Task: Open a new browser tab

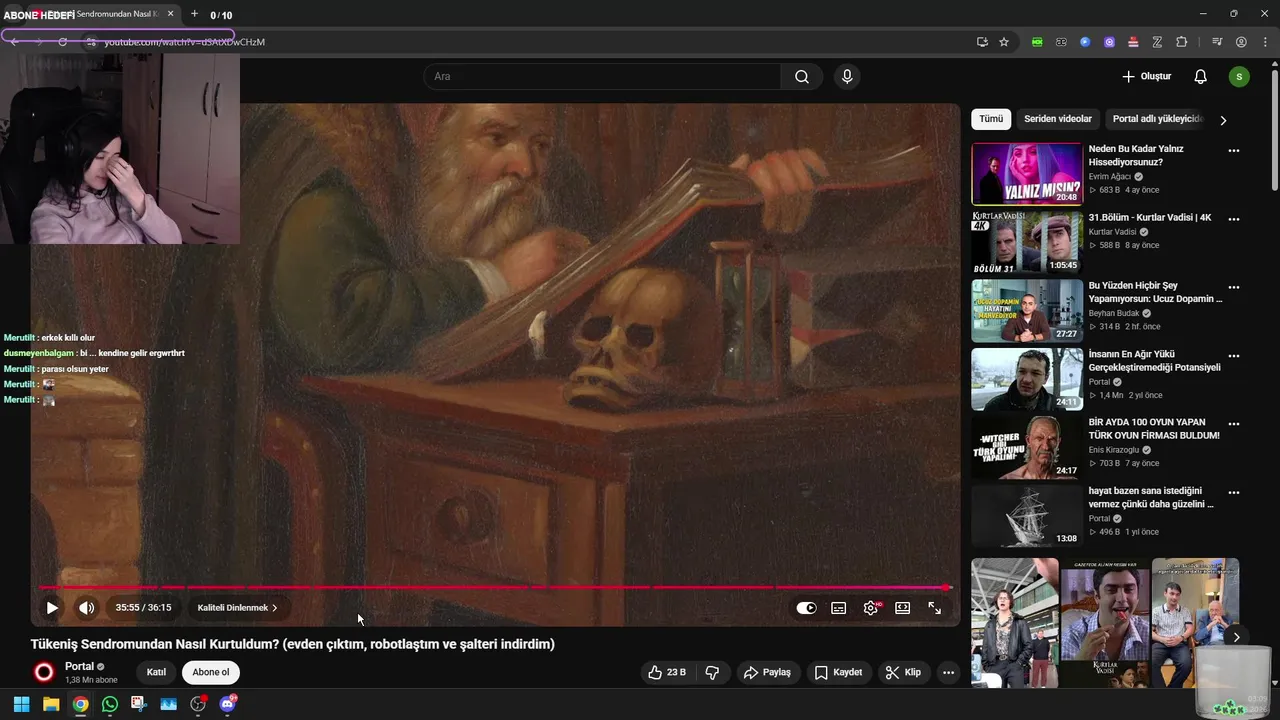Action: pos(194,14)
